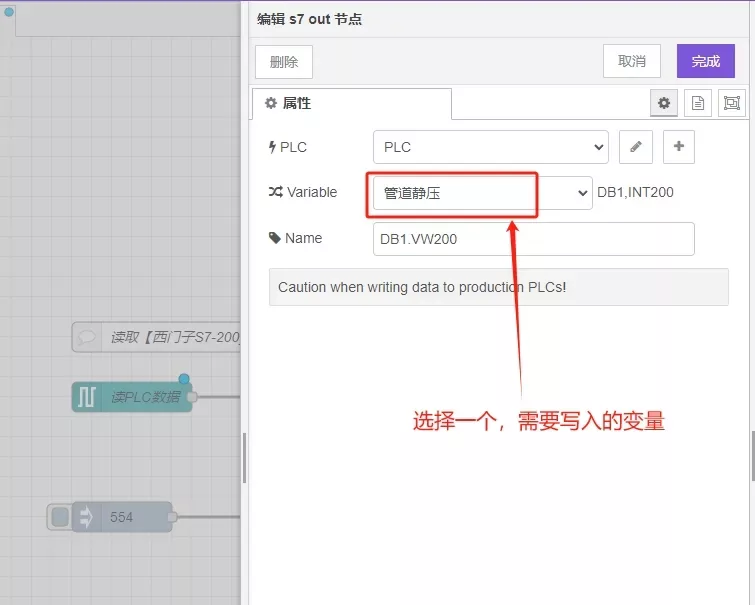Viewport: 755px width, 605px height.
Task: Click the 编辑 s7 out 节点 title
Action: (309, 19)
